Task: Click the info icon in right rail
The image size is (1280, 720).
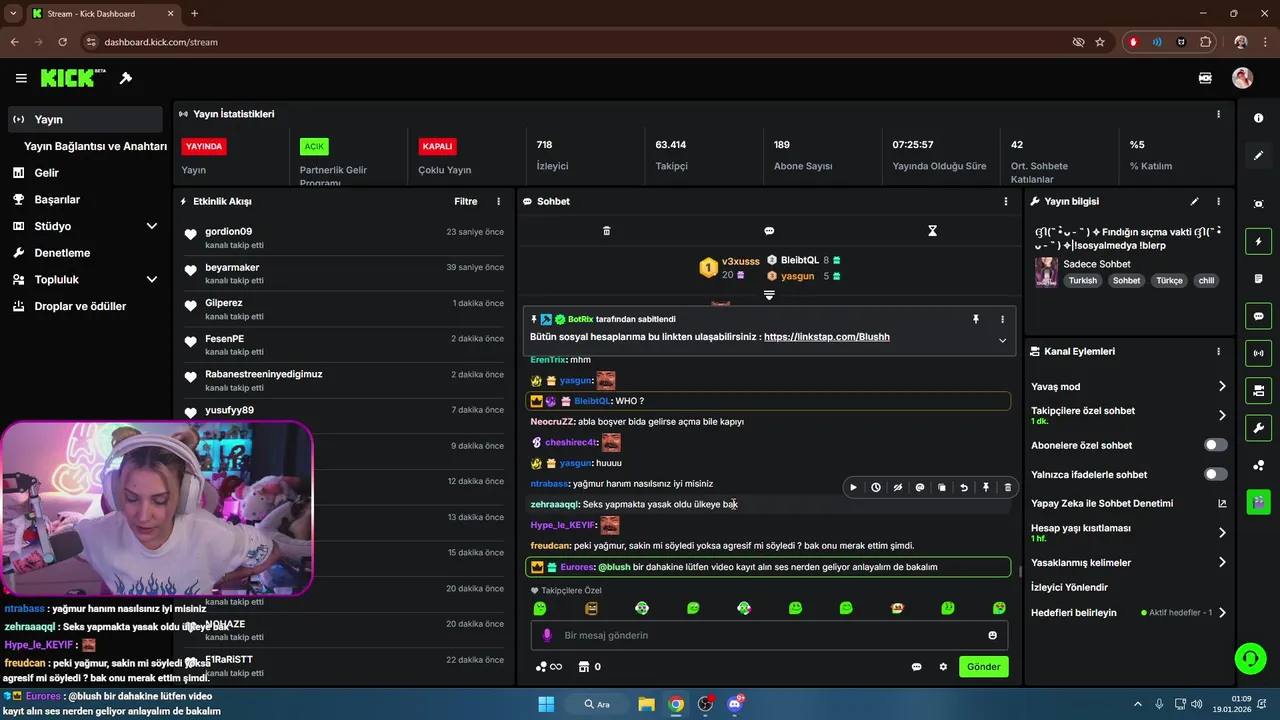Action: click(1258, 118)
